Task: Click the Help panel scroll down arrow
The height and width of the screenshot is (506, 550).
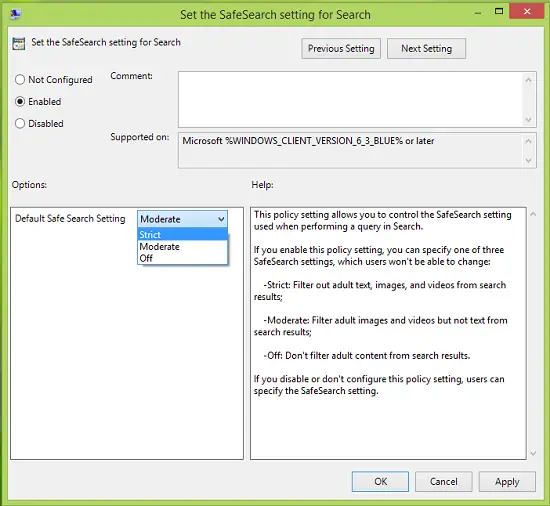Action: point(533,453)
